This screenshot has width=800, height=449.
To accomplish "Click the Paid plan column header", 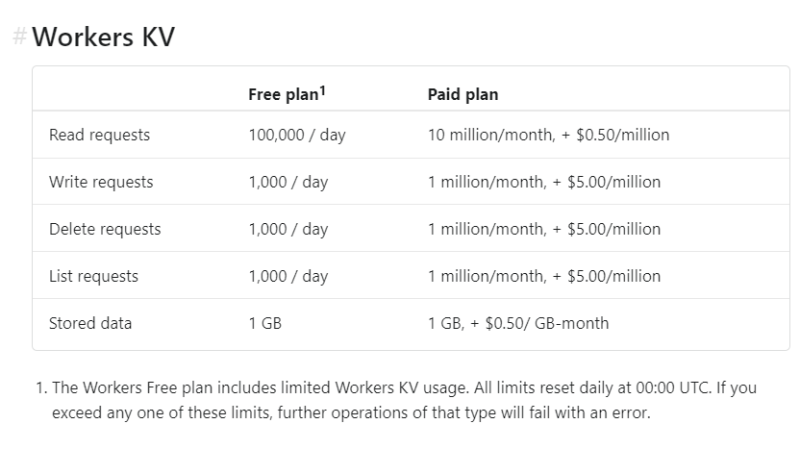I will 463,95.
